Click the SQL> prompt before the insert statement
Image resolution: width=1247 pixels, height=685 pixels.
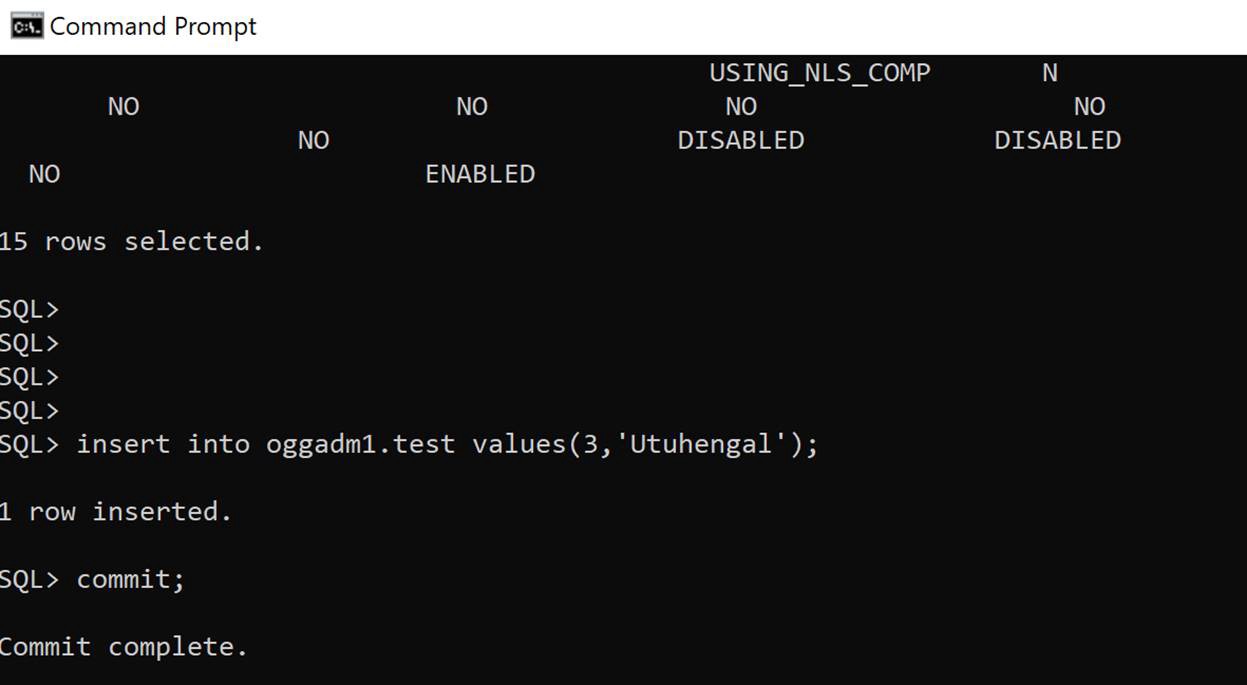pyautogui.click(x=29, y=444)
